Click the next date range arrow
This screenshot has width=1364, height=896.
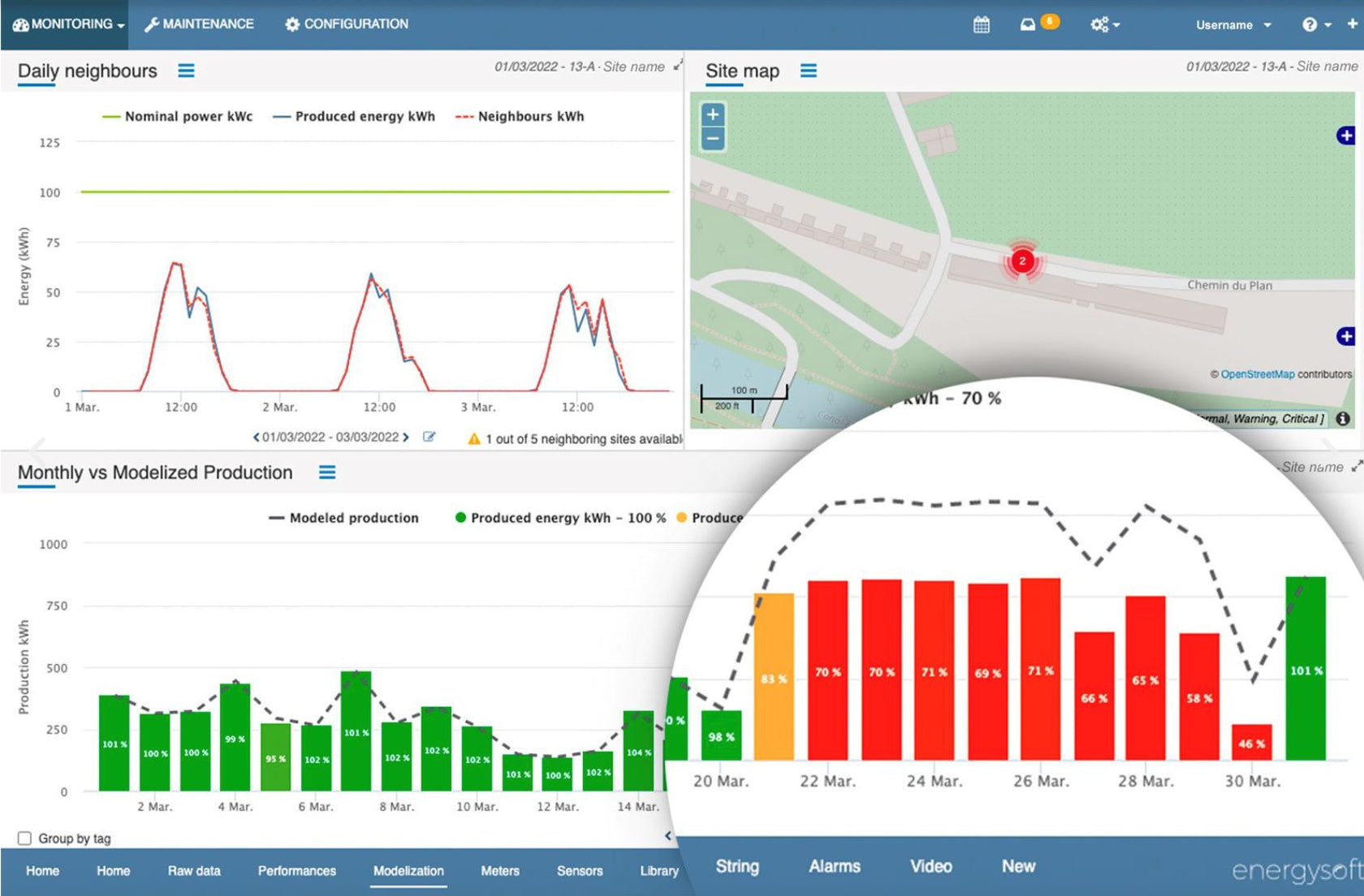click(407, 437)
